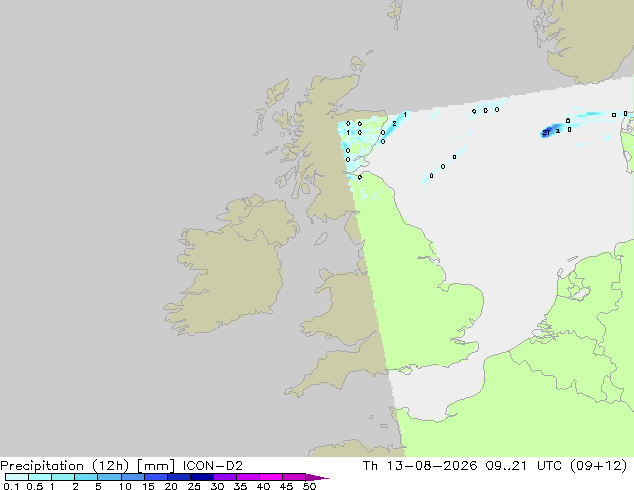Click the Isle of Man outline
The width and height of the screenshot is (634, 490).
321,239
